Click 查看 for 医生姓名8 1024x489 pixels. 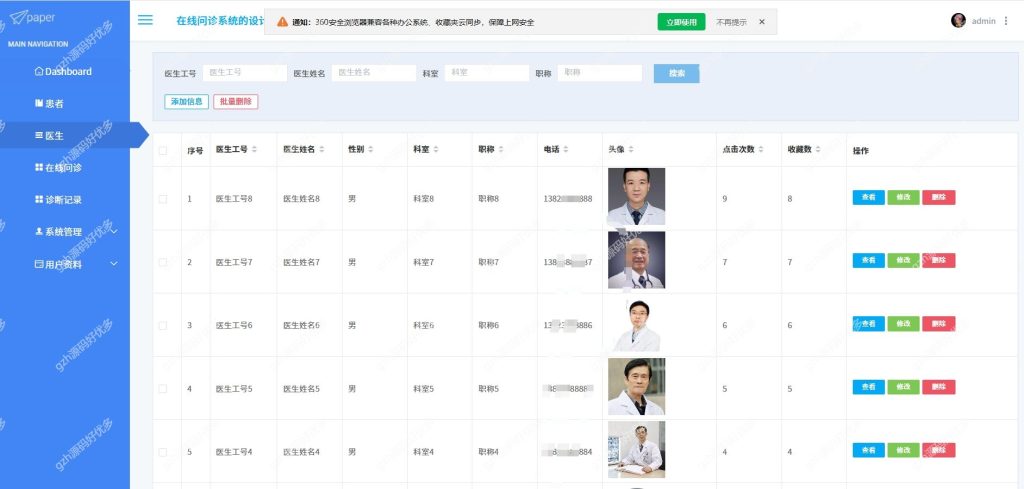869,197
